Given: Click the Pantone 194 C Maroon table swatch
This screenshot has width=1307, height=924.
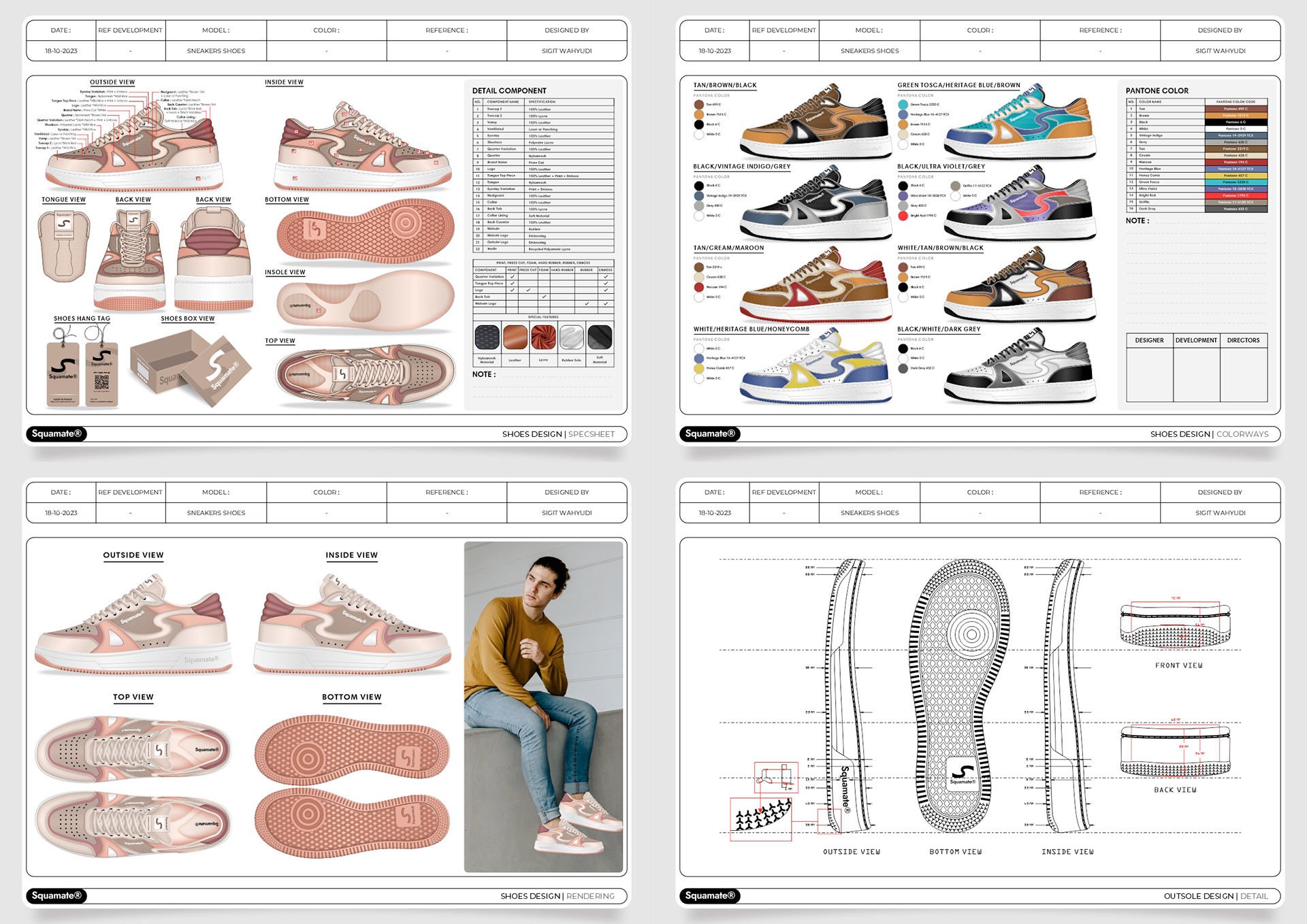Looking at the screenshot, I should click(x=1236, y=162).
